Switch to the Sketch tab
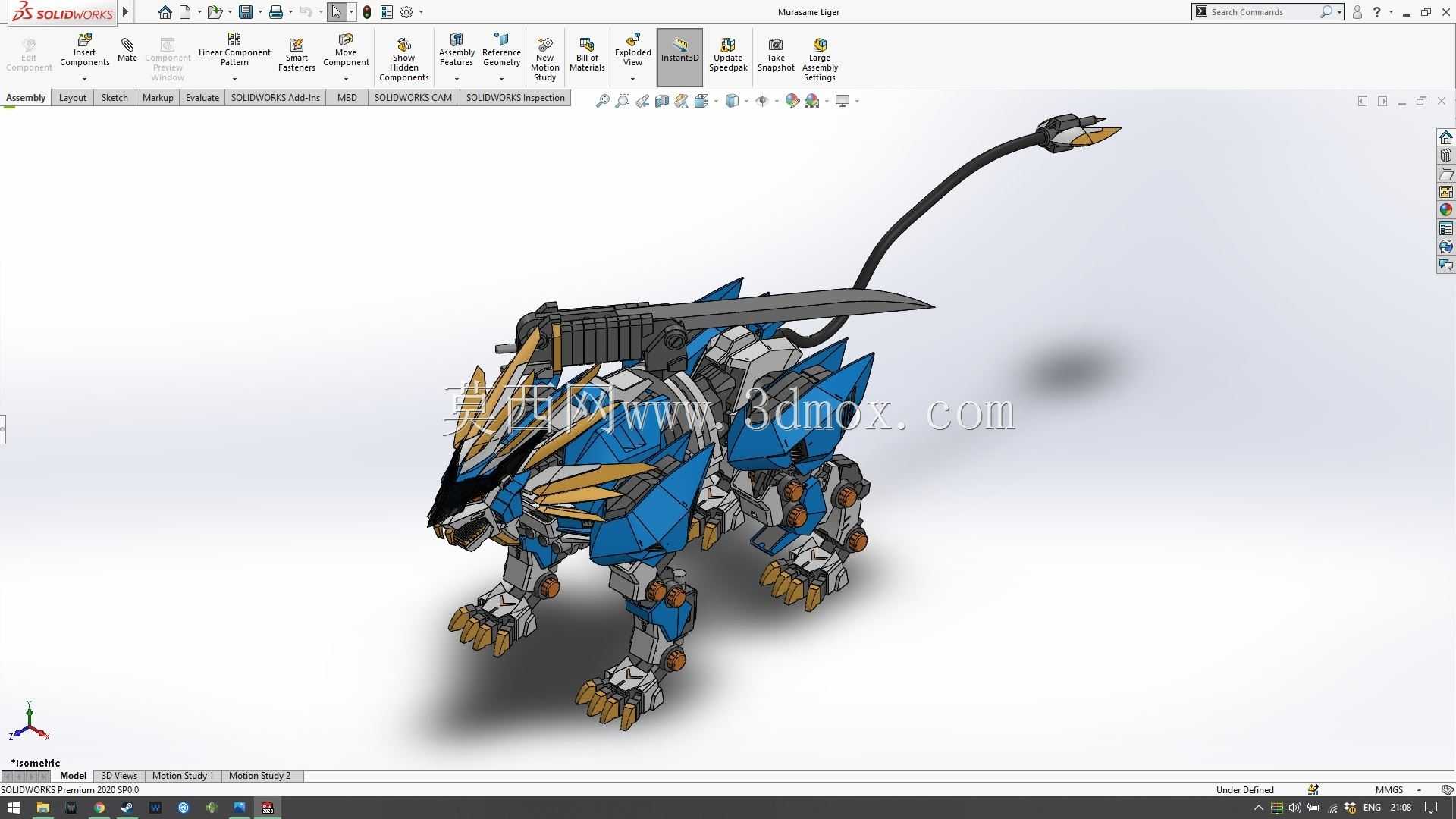 pyautogui.click(x=115, y=98)
